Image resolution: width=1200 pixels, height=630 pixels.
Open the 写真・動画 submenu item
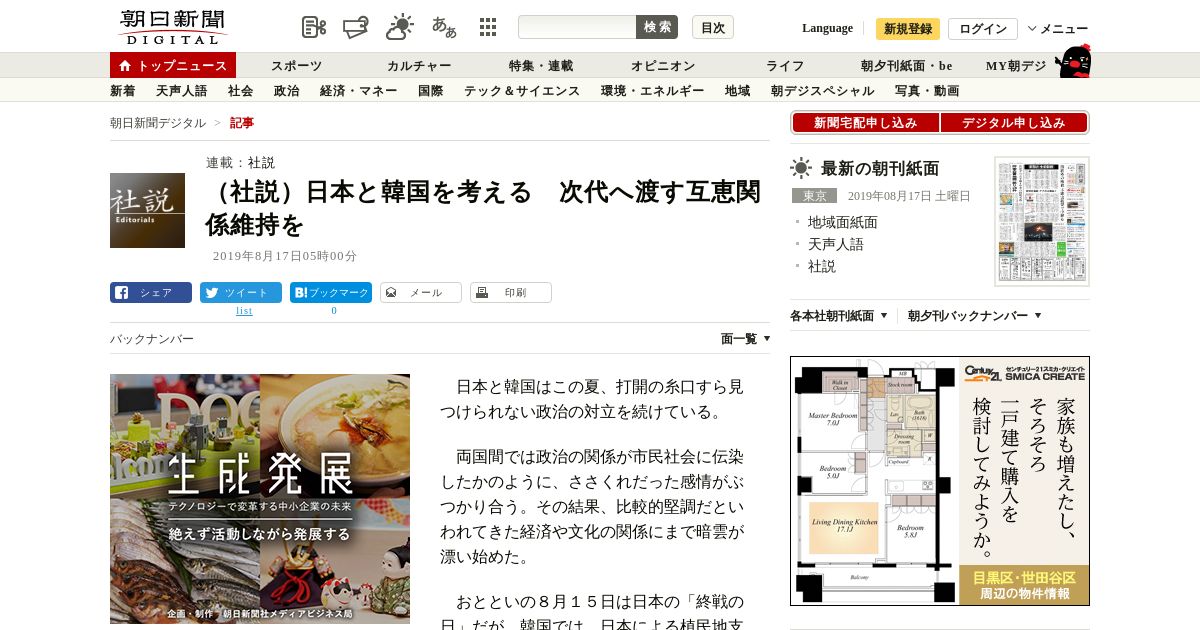(x=927, y=91)
